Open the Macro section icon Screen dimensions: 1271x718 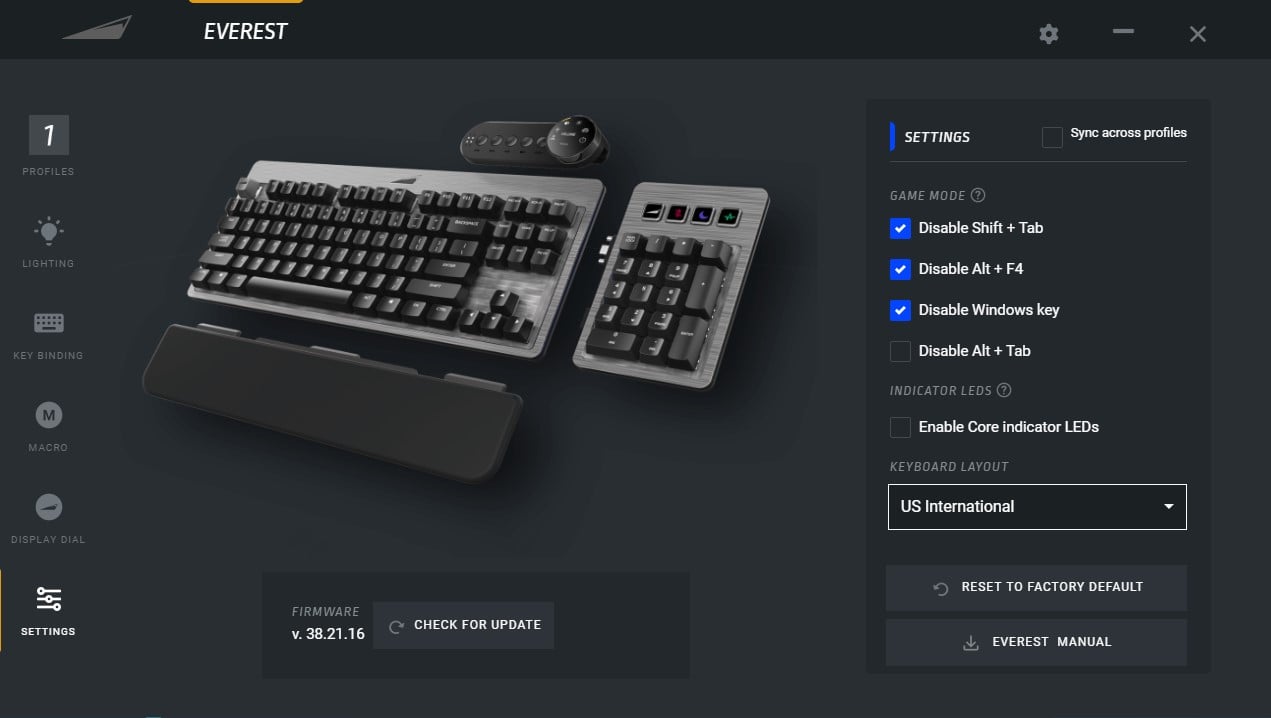(48, 414)
